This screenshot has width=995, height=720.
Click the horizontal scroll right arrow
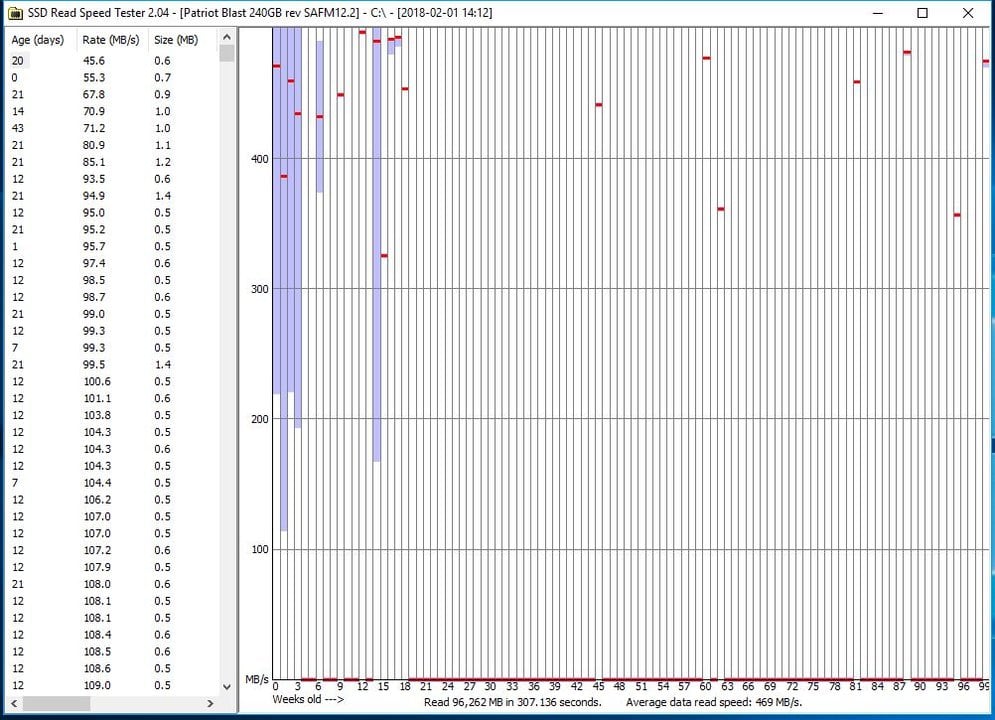(211, 703)
